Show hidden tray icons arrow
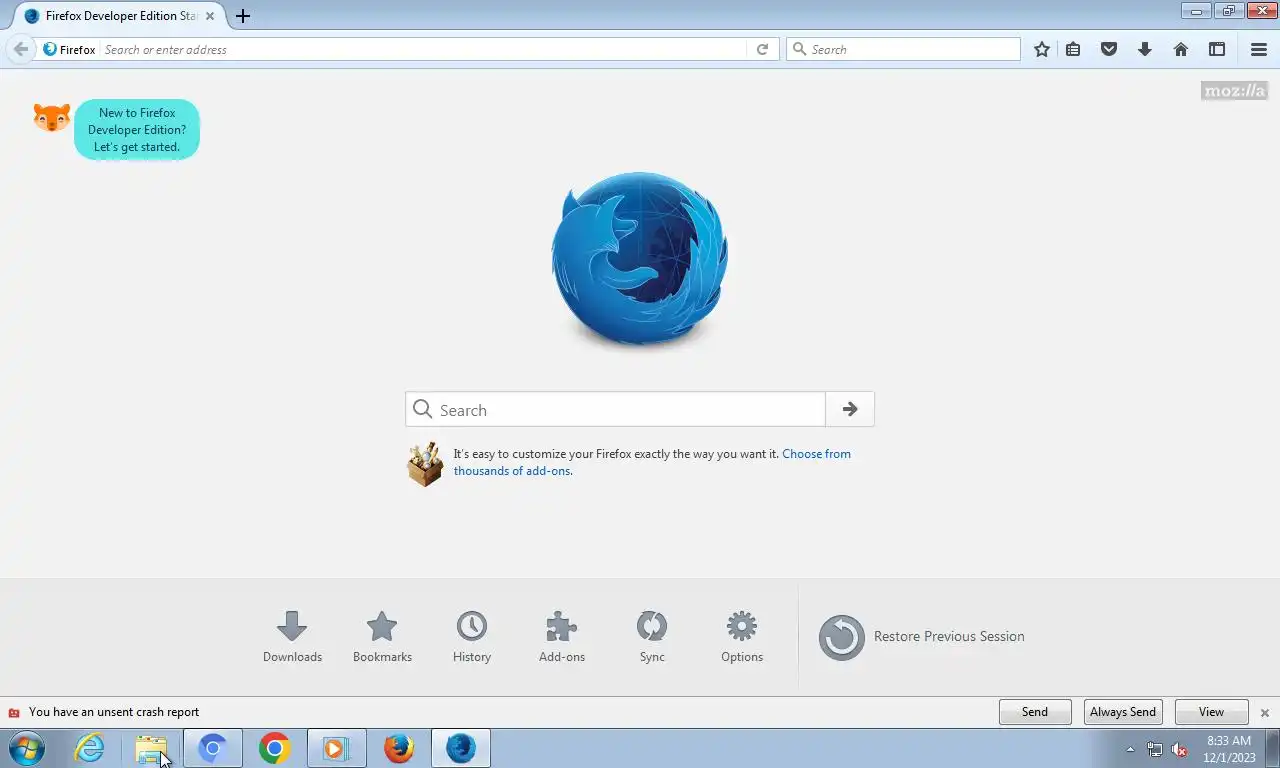This screenshot has height=768, width=1280. (1130, 749)
